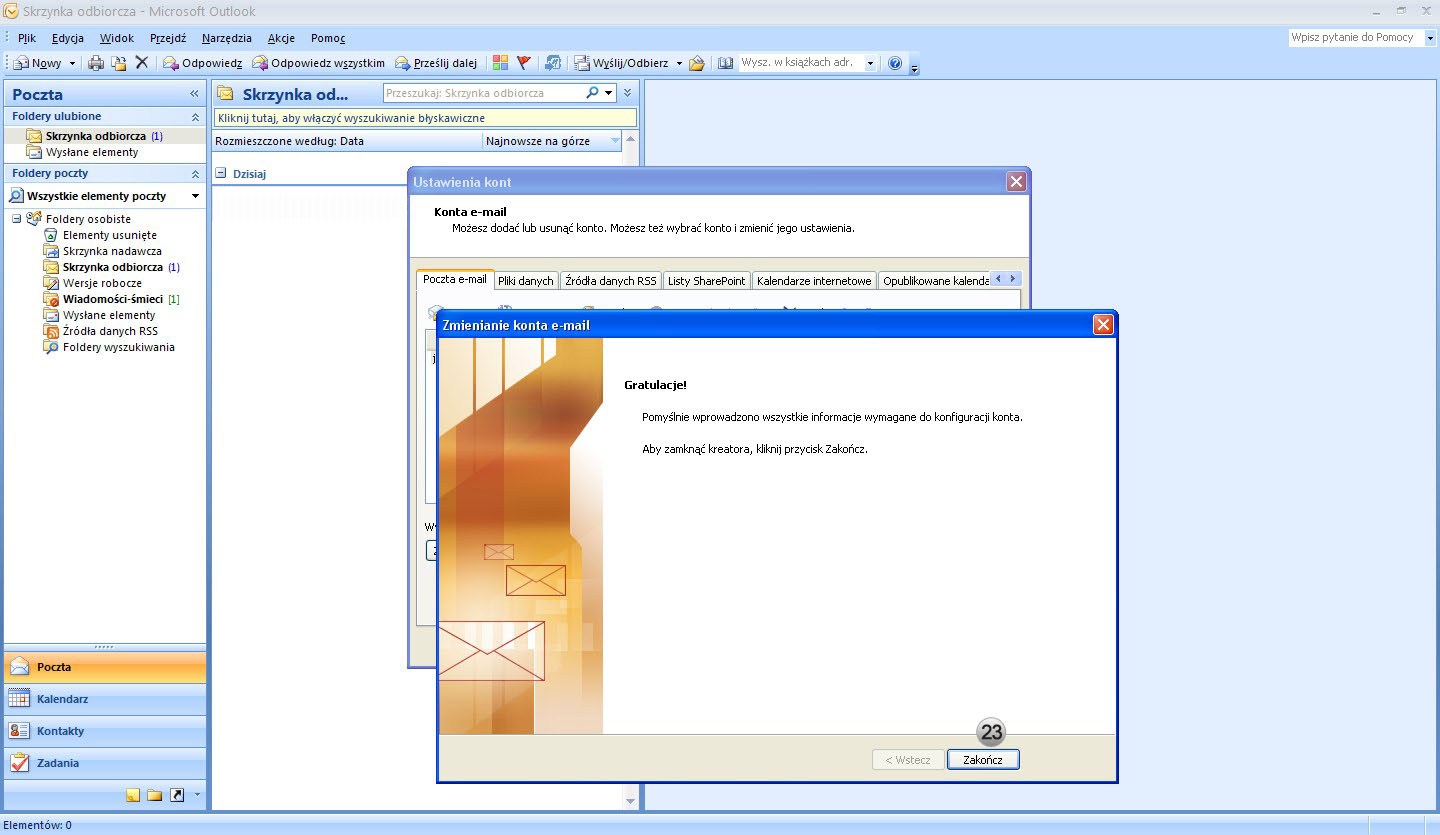Click the red follow-up flag icon
The width and height of the screenshot is (1440, 835).
tap(524, 63)
